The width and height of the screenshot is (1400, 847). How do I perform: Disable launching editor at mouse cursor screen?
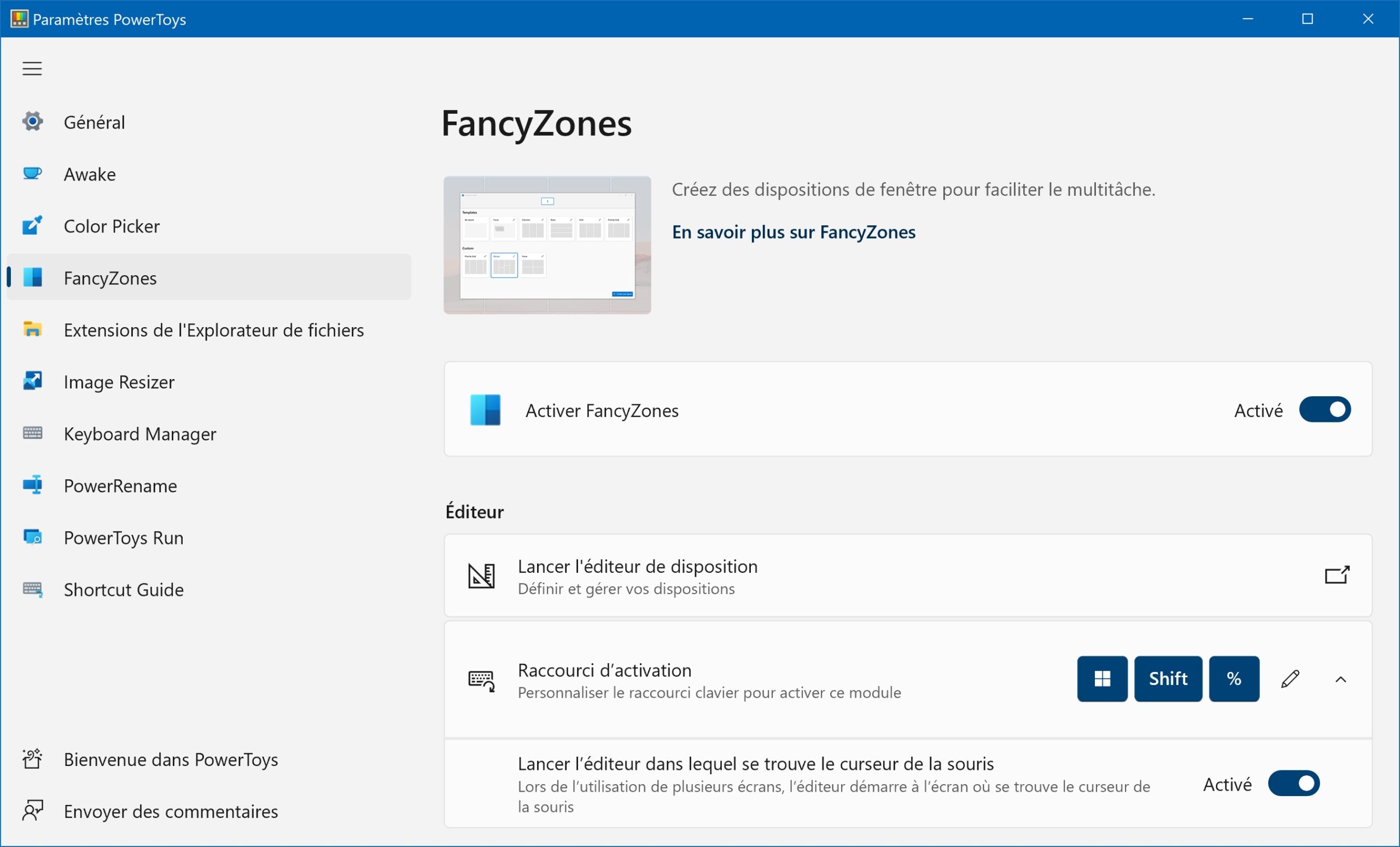1294,784
